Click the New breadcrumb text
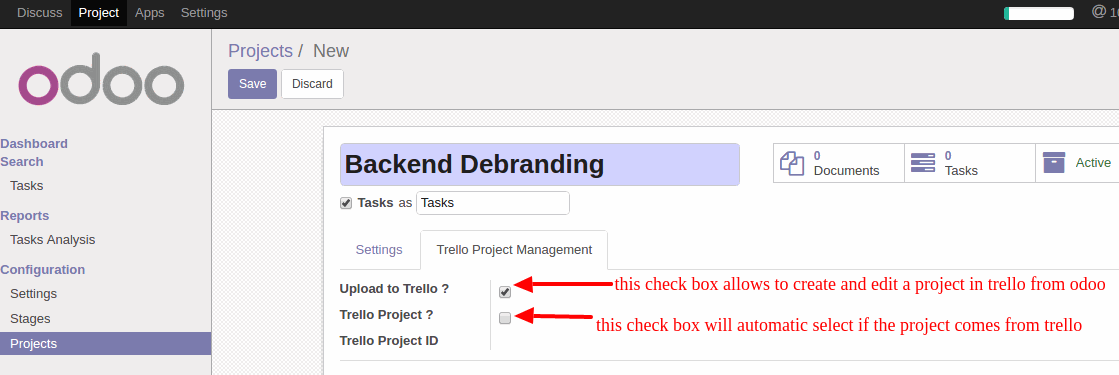The width and height of the screenshot is (1119, 375). pos(331,51)
